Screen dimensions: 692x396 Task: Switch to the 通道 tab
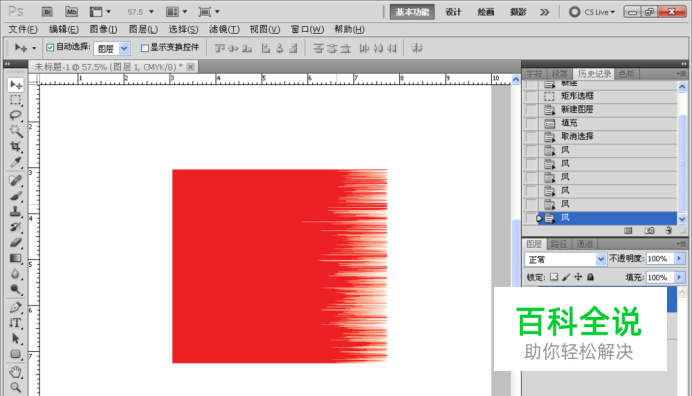584,244
